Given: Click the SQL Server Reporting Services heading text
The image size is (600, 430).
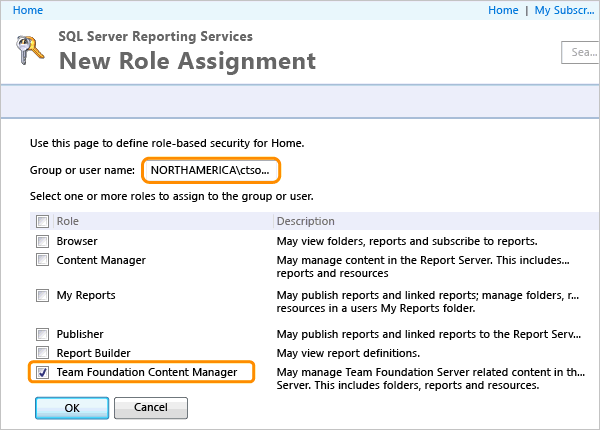Looking at the screenshot, I should [155, 36].
